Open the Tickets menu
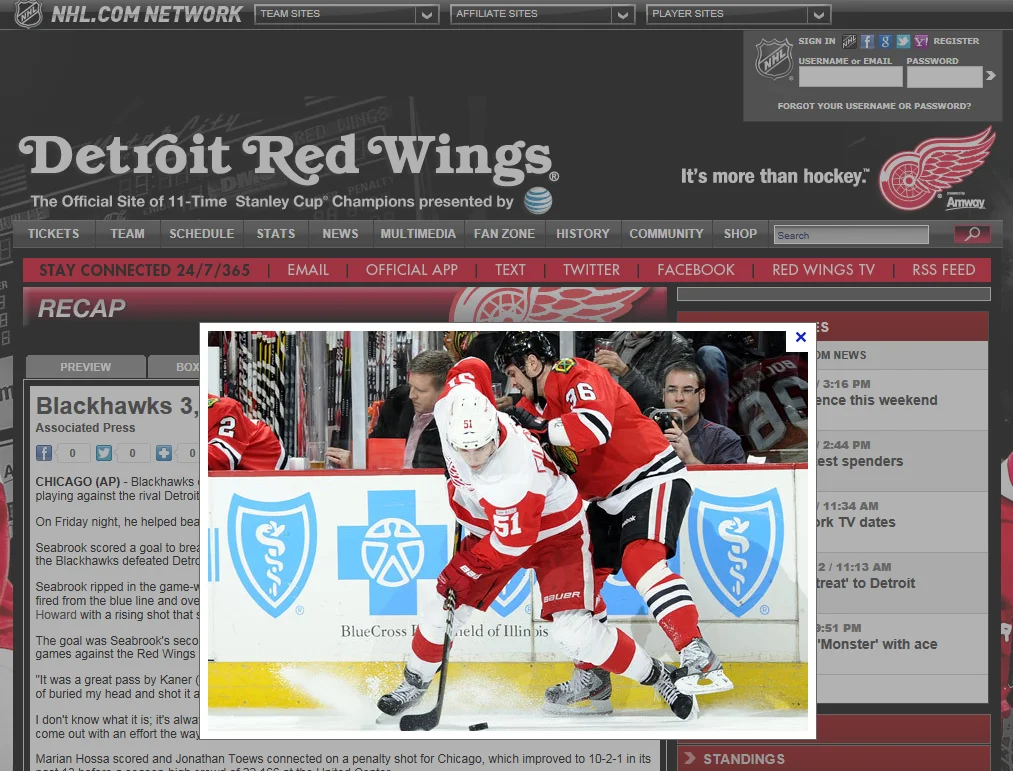 (x=54, y=233)
